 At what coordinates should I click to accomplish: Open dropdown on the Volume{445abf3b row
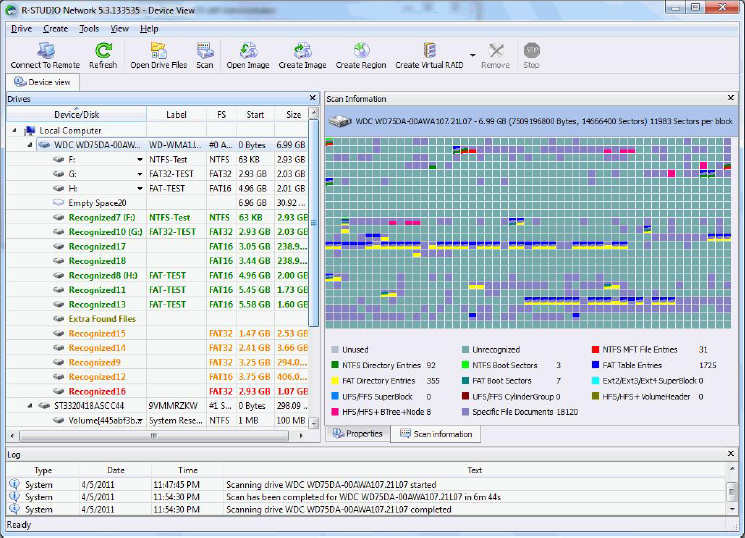click(140, 421)
